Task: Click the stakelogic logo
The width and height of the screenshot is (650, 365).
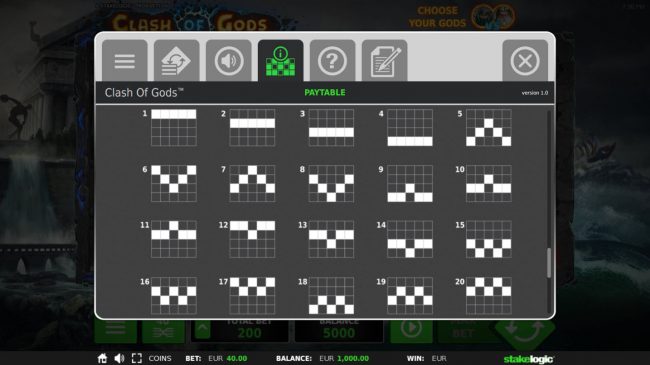Action: (529, 359)
